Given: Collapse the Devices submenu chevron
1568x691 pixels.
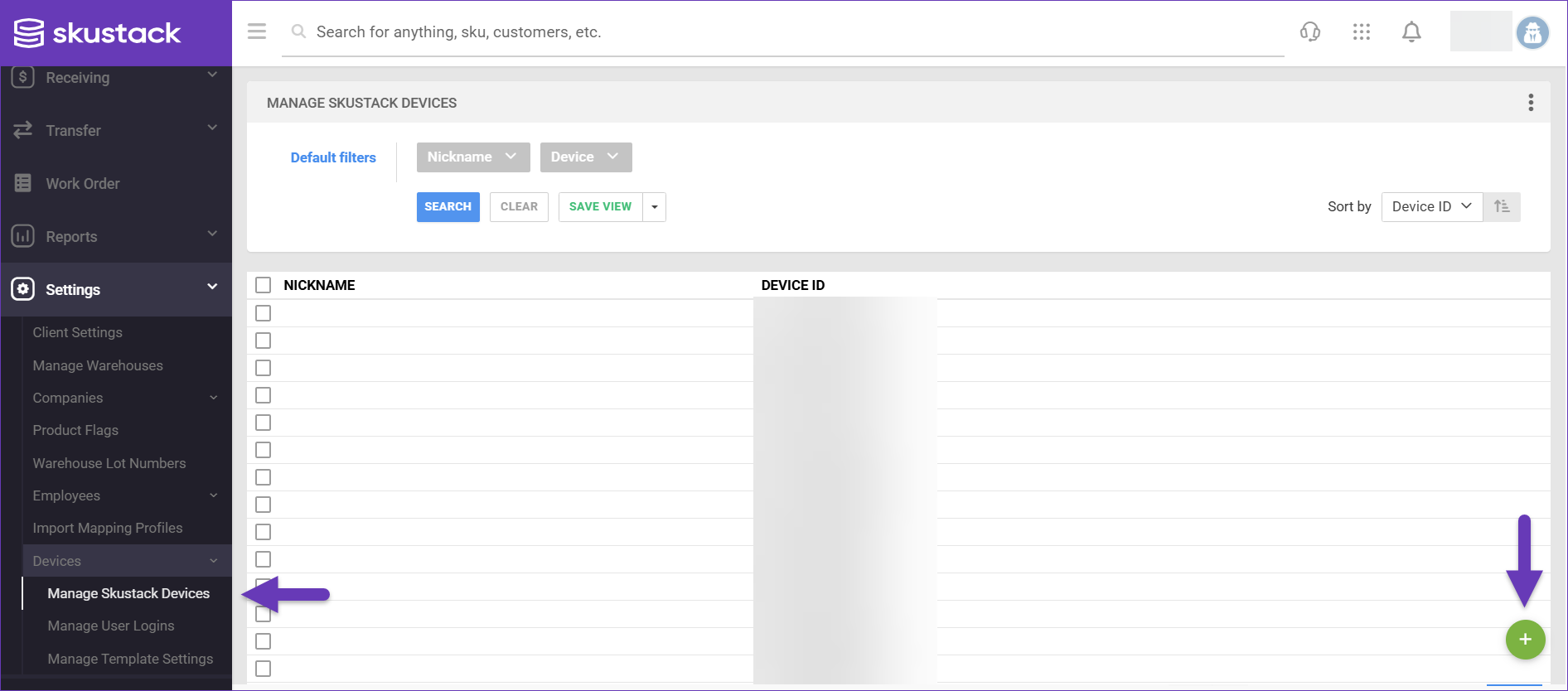Looking at the screenshot, I should (x=214, y=561).
